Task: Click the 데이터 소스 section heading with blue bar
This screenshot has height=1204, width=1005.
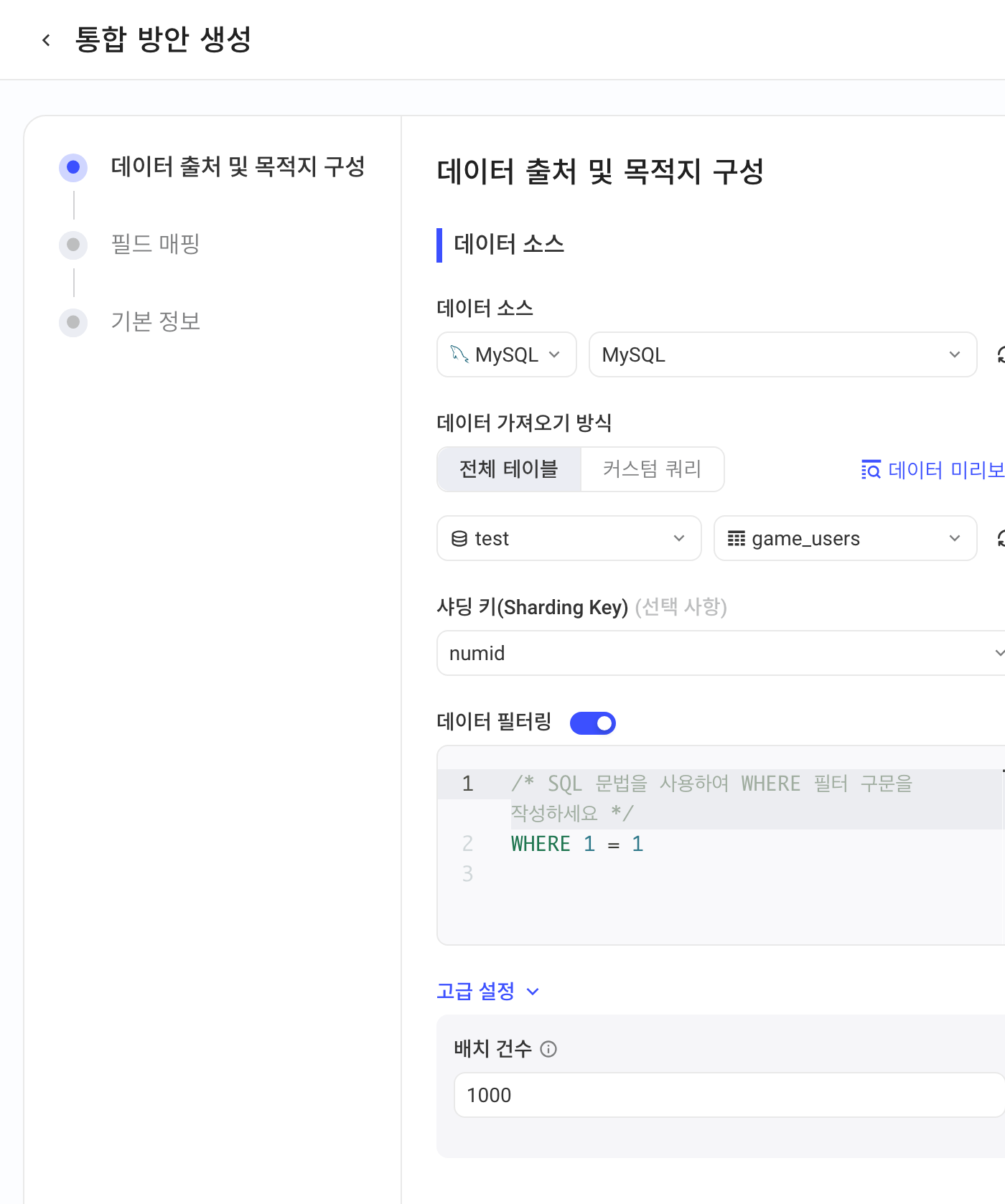Action: pyautogui.click(x=501, y=245)
